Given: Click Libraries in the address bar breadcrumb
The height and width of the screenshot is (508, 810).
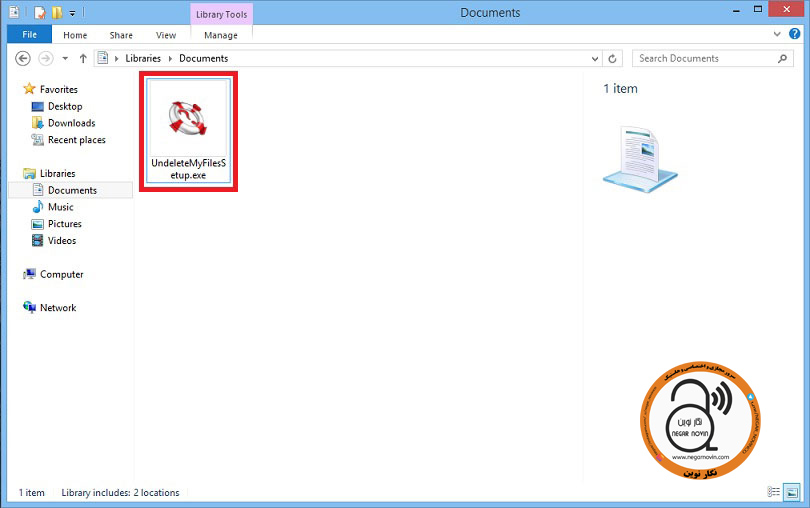Looking at the screenshot, I should (x=143, y=58).
